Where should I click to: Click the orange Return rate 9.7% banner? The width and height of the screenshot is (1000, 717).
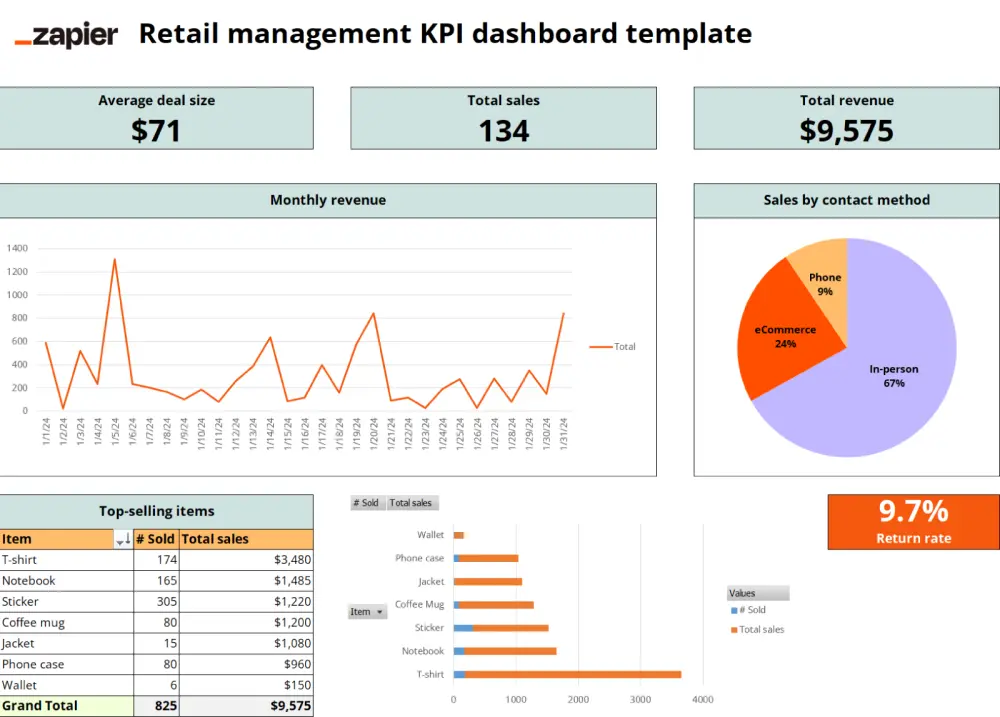click(913, 521)
